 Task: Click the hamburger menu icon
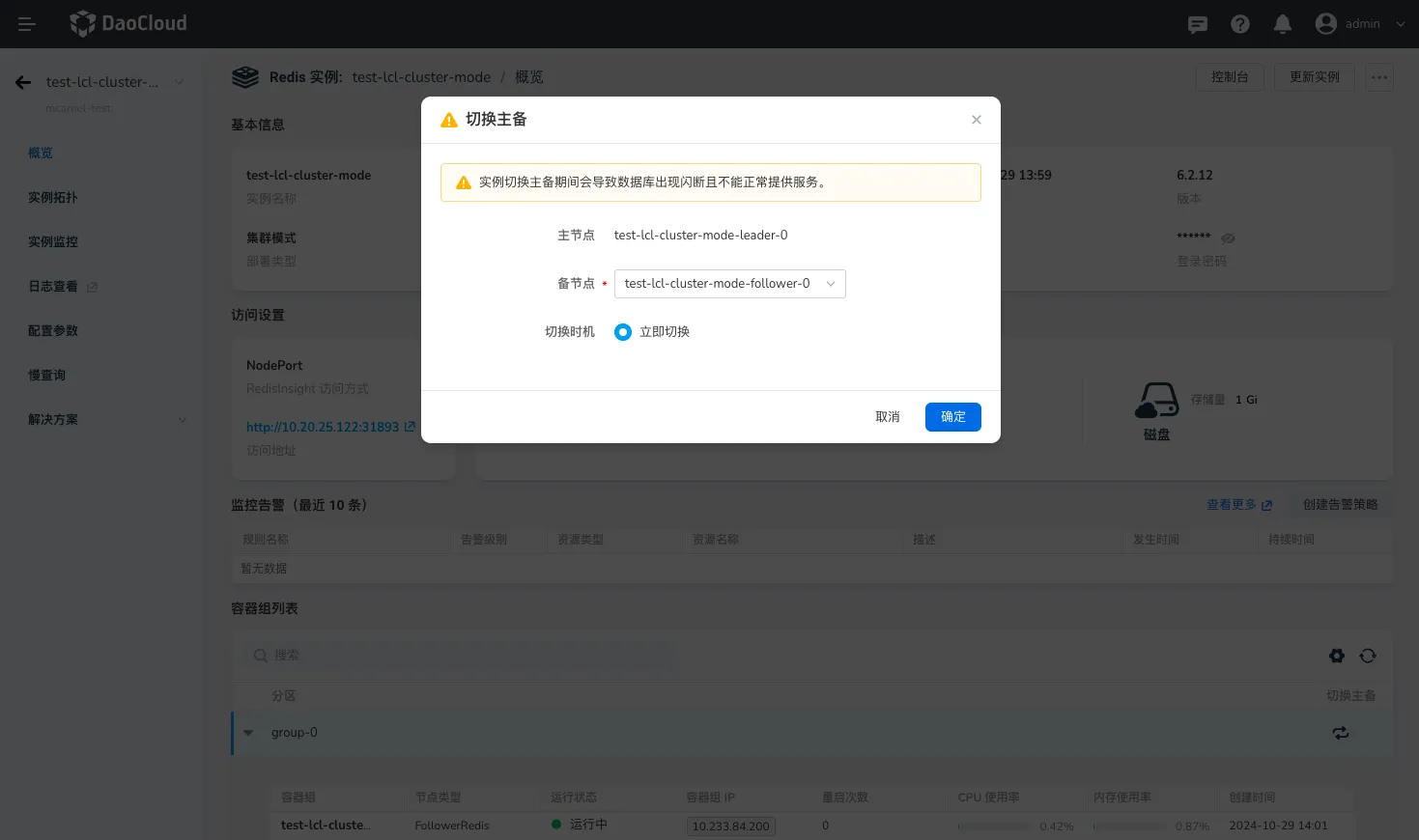coord(27,24)
